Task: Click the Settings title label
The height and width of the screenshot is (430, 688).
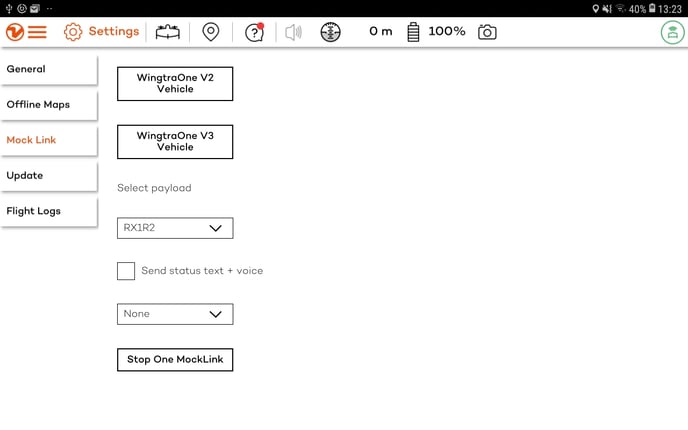Action: pos(114,31)
